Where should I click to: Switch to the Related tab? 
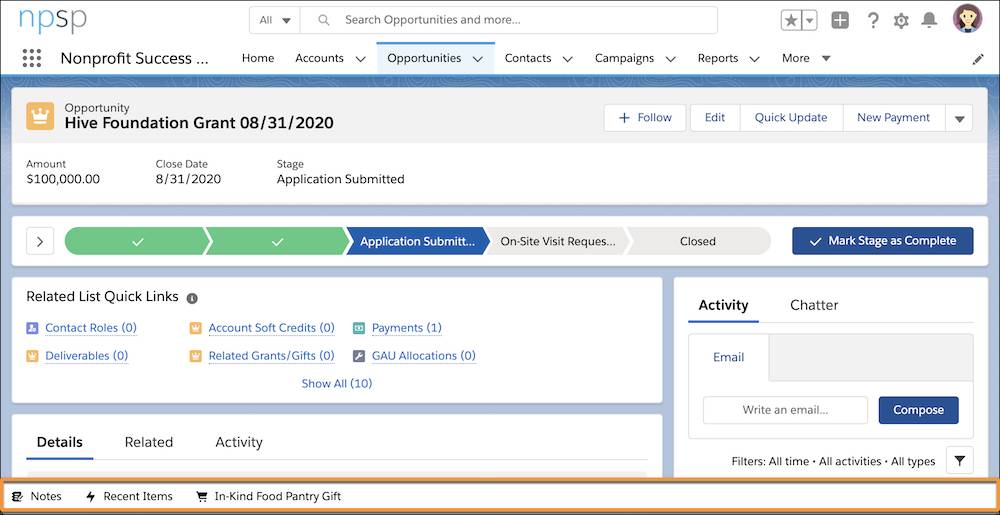(149, 442)
